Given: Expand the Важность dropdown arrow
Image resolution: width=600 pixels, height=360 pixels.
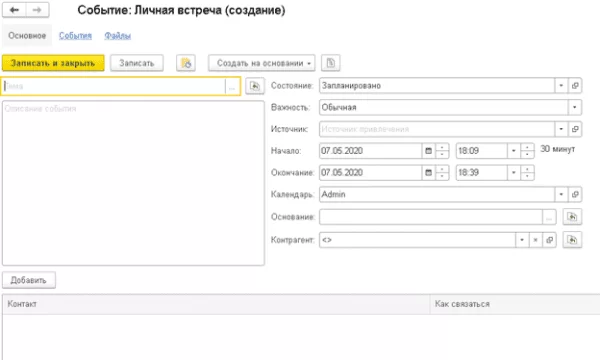Looking at the screenshot, I should 574,108.
